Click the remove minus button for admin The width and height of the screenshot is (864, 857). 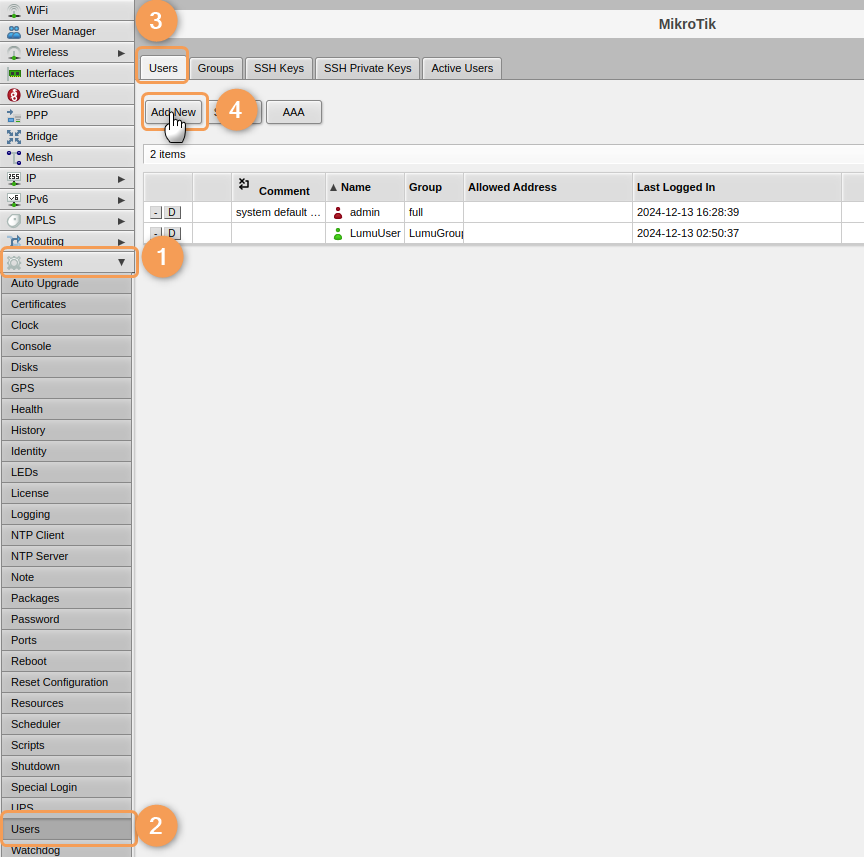coord(156,212)
